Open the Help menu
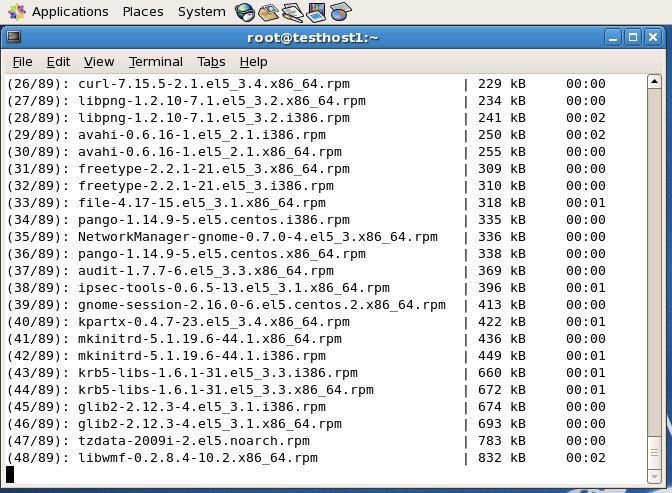The image size is (672, 493). pos(253,61)
